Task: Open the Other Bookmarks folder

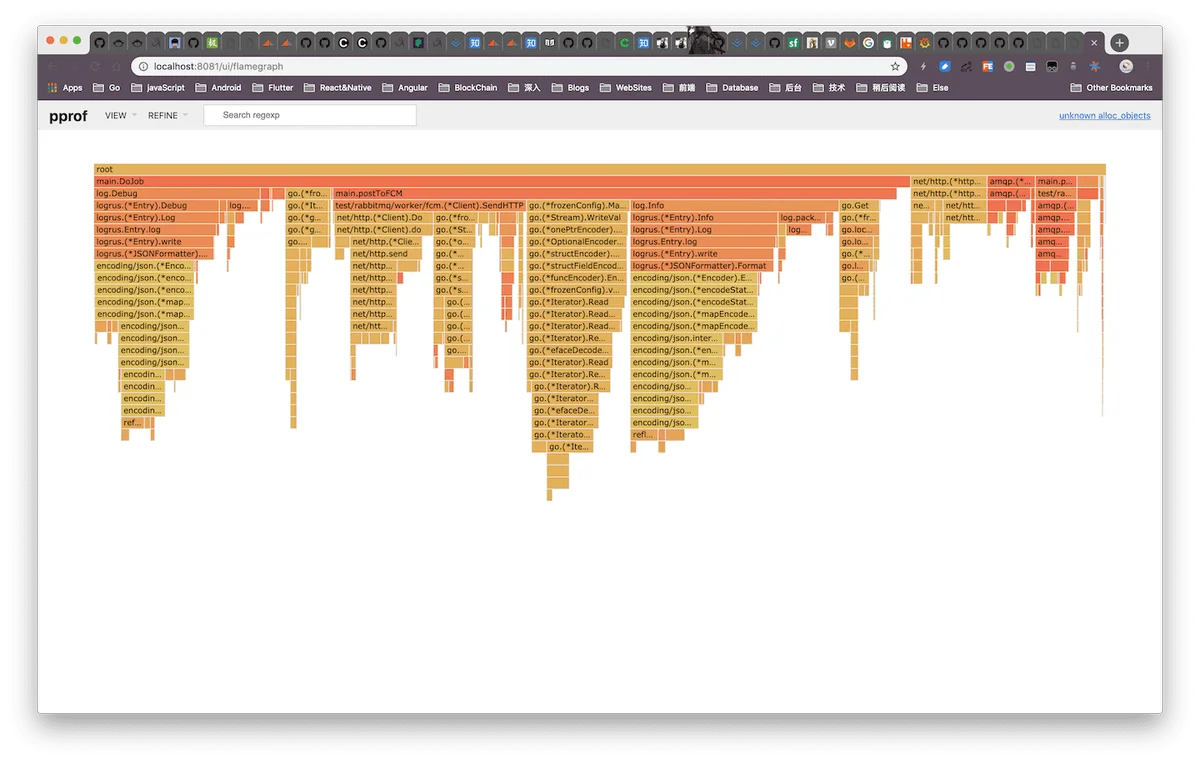Action: (x=1111, y=88)
